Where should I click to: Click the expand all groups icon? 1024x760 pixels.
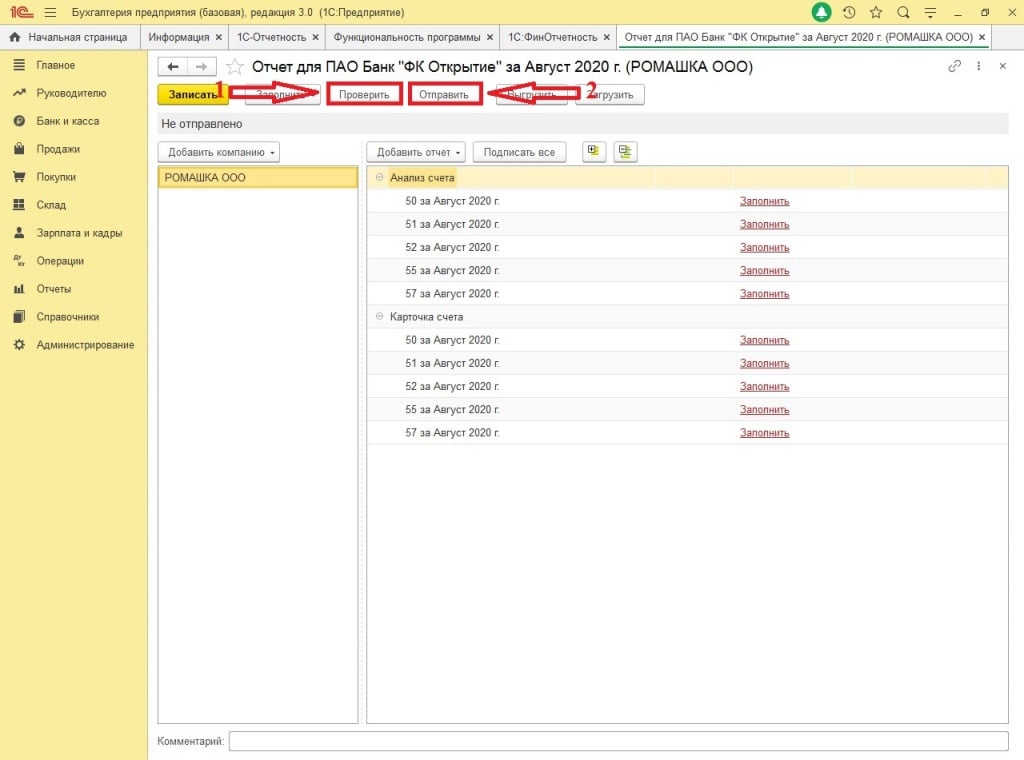point(595,152)
